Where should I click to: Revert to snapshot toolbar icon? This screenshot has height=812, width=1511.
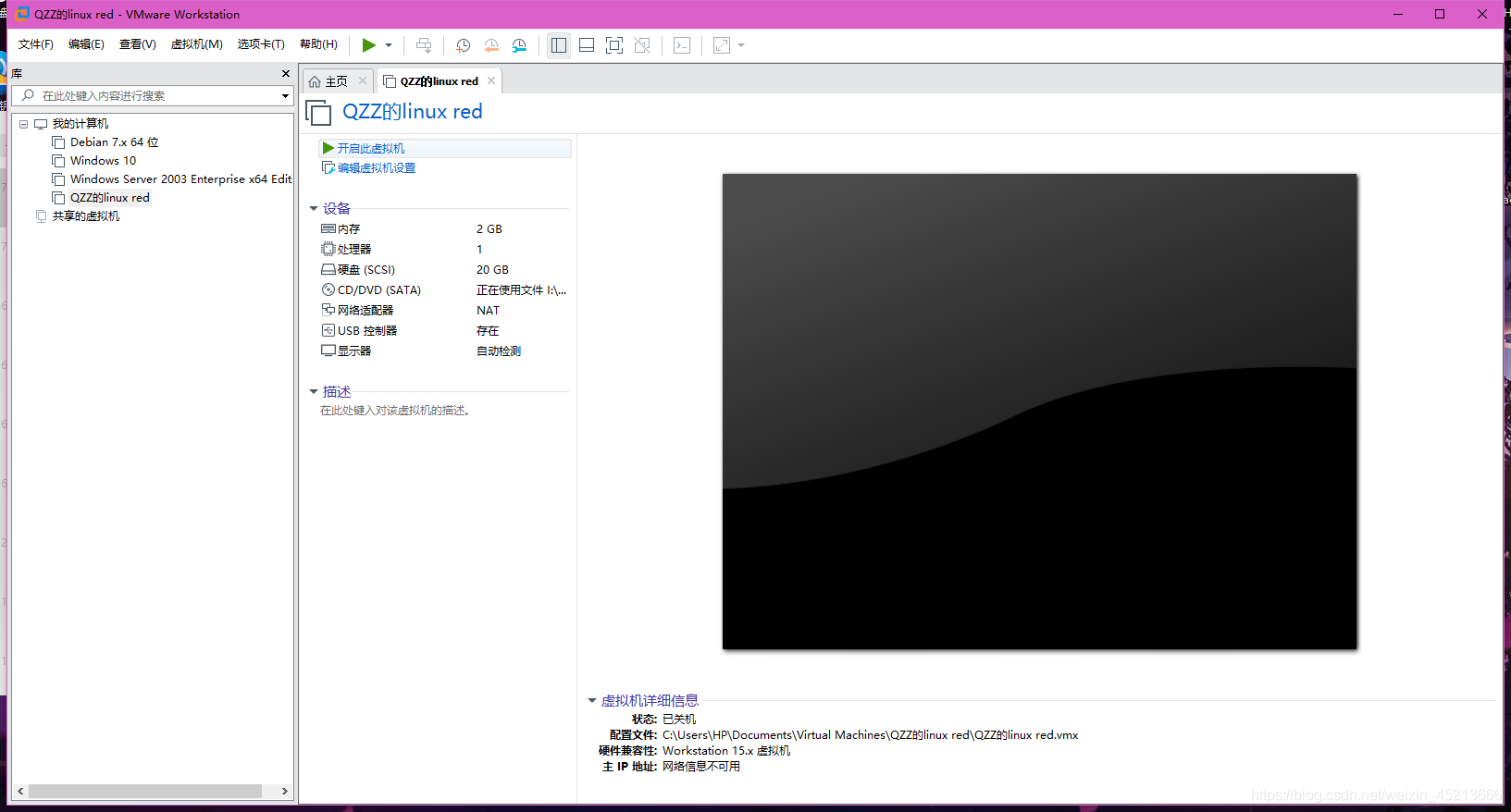491,45
